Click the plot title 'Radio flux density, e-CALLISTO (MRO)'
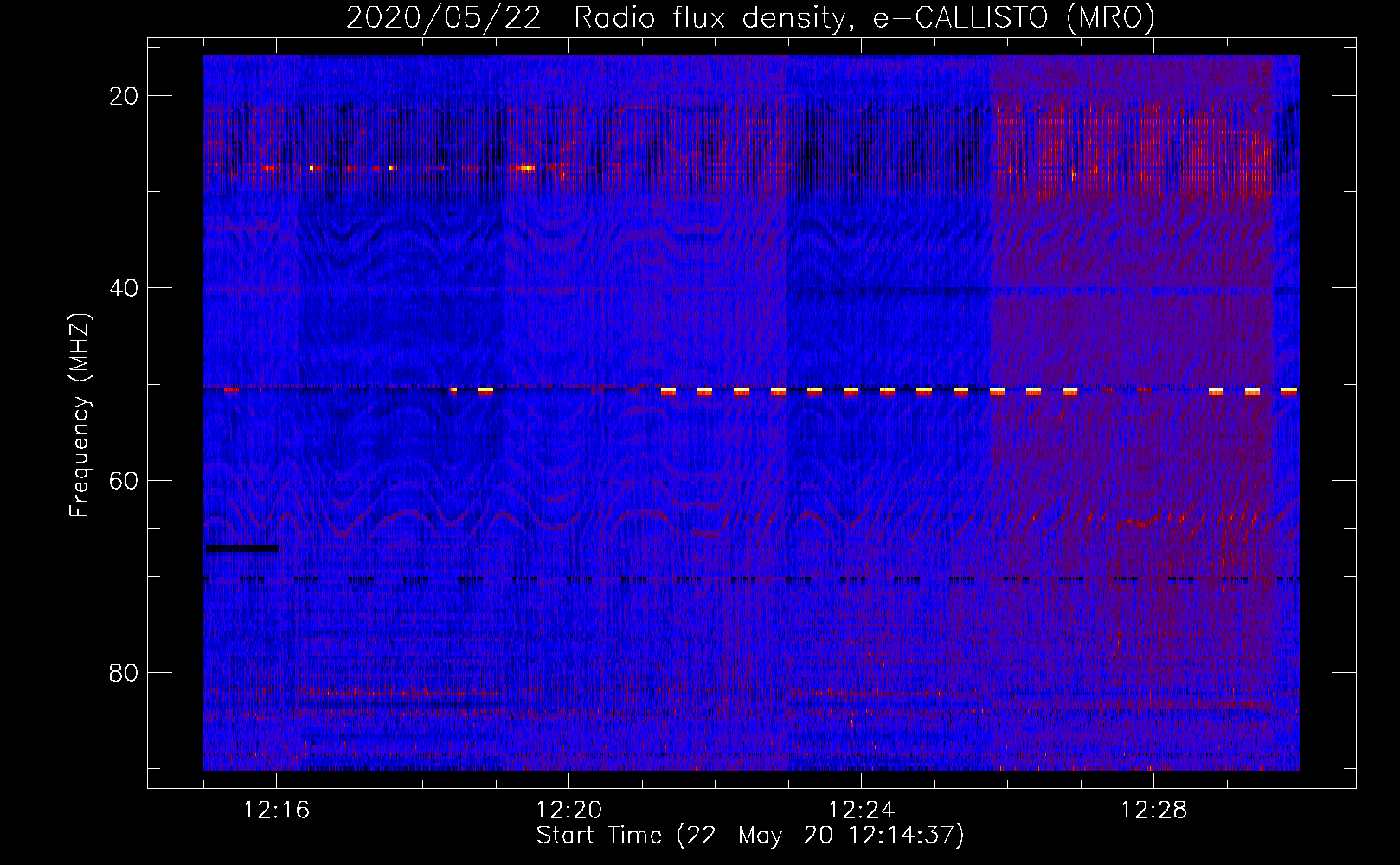The image size is (1400, 865). click(864, 18)
